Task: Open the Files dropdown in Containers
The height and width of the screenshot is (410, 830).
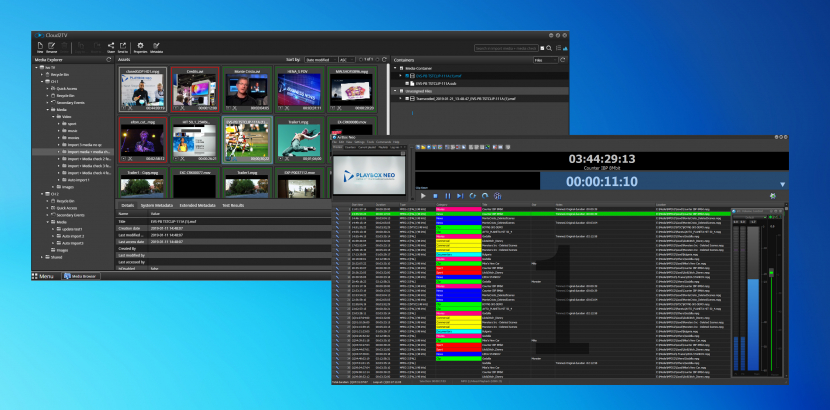Action: point(545,60)
